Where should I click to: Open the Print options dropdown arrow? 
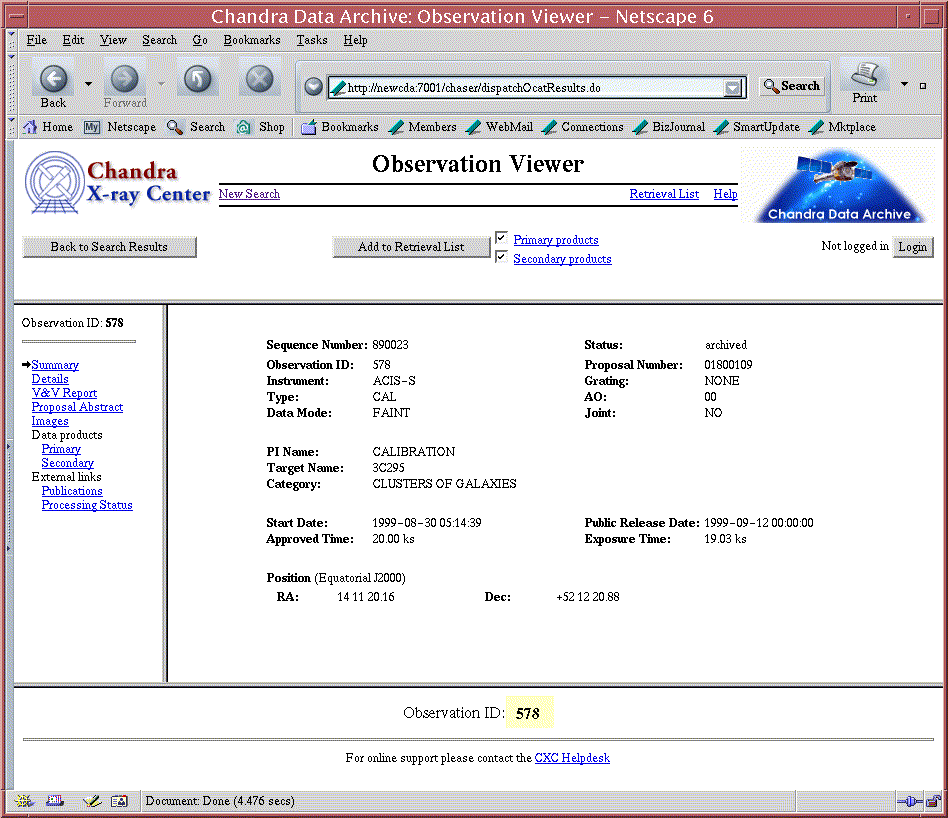[904, 84]
